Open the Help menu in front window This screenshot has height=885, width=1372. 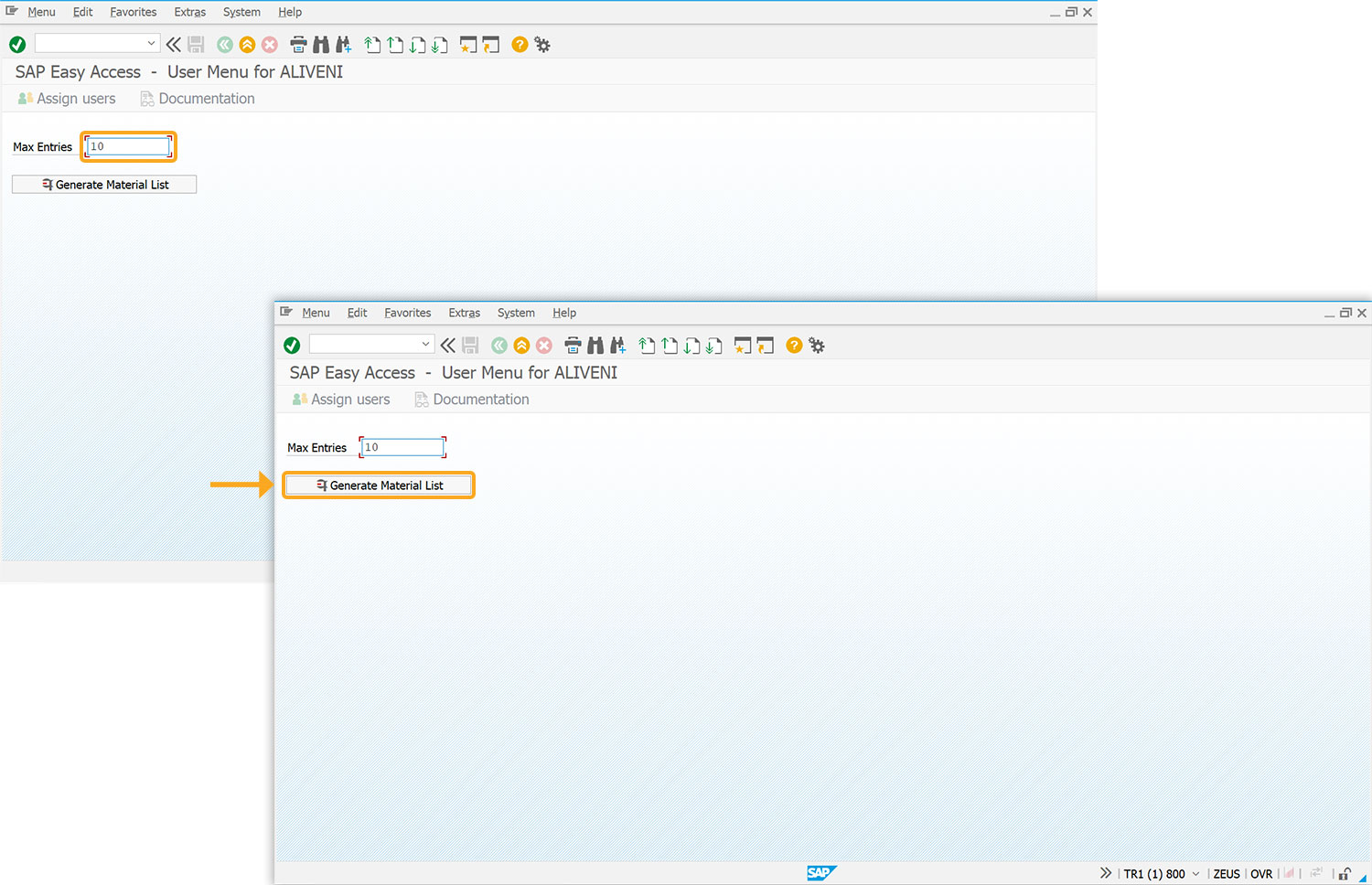pos(564,313)
